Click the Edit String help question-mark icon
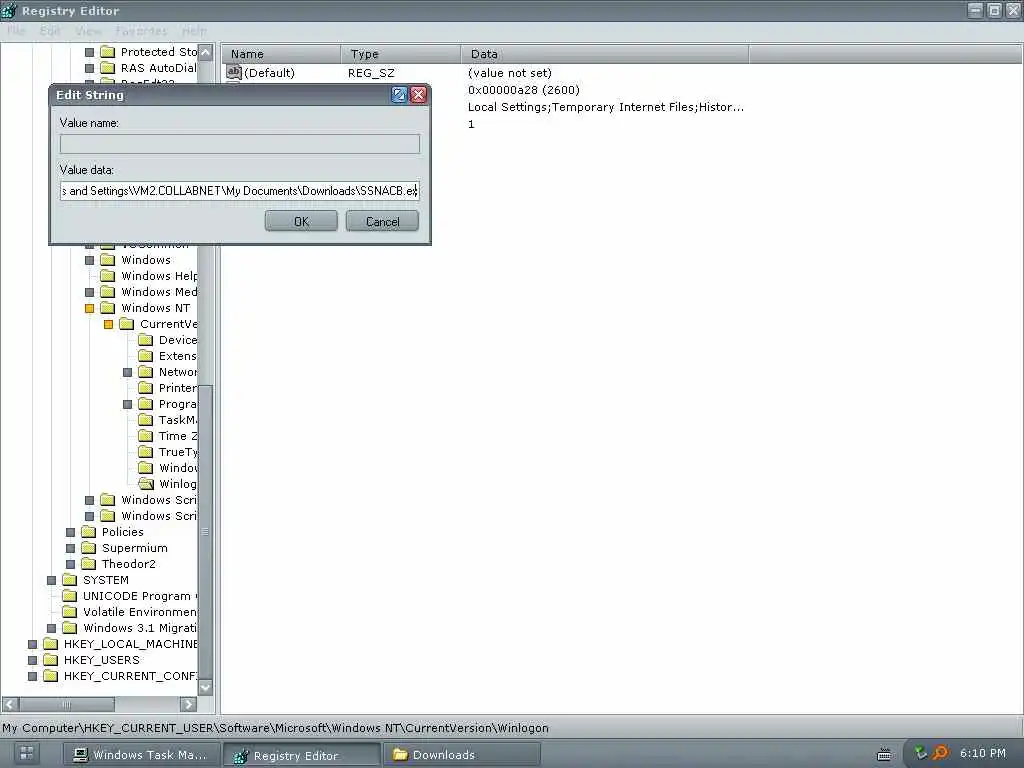The width and height of the screenshot is (1024, 768). tap(399, 95)
